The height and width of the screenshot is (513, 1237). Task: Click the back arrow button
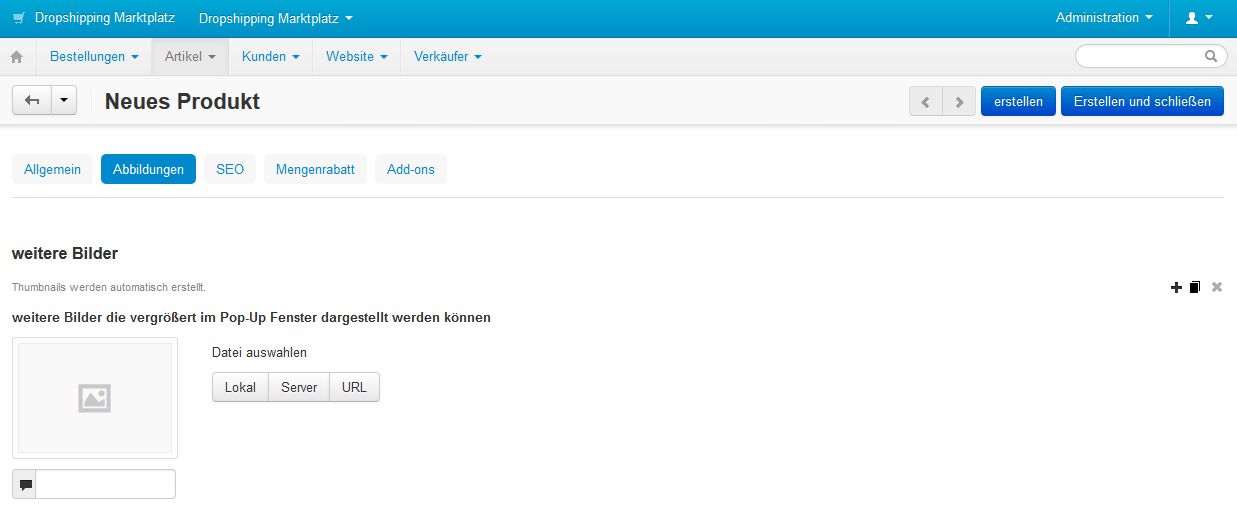coord(32,100)
